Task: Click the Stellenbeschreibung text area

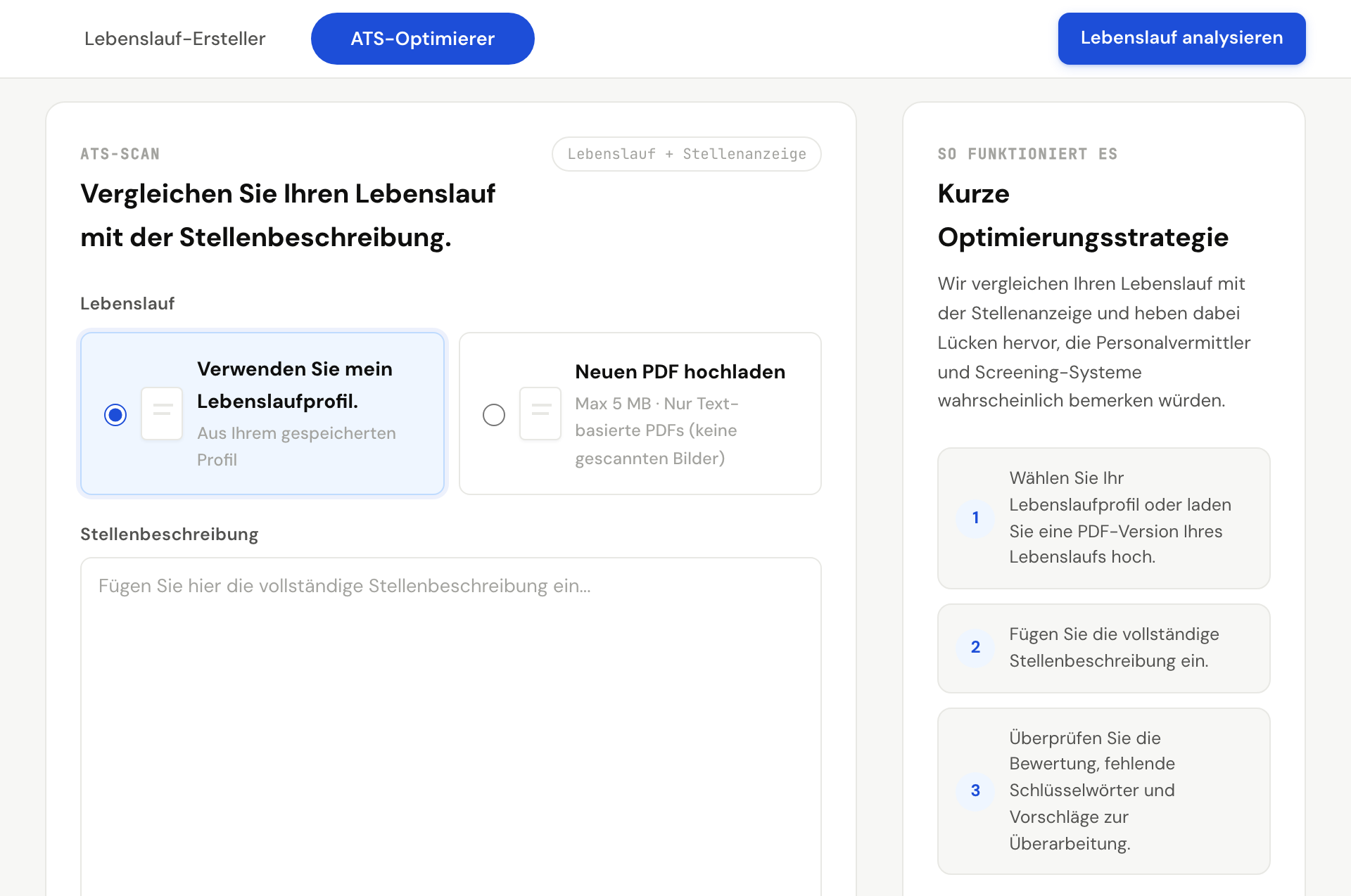Action: pyautogui.click(x=451, y=727)
